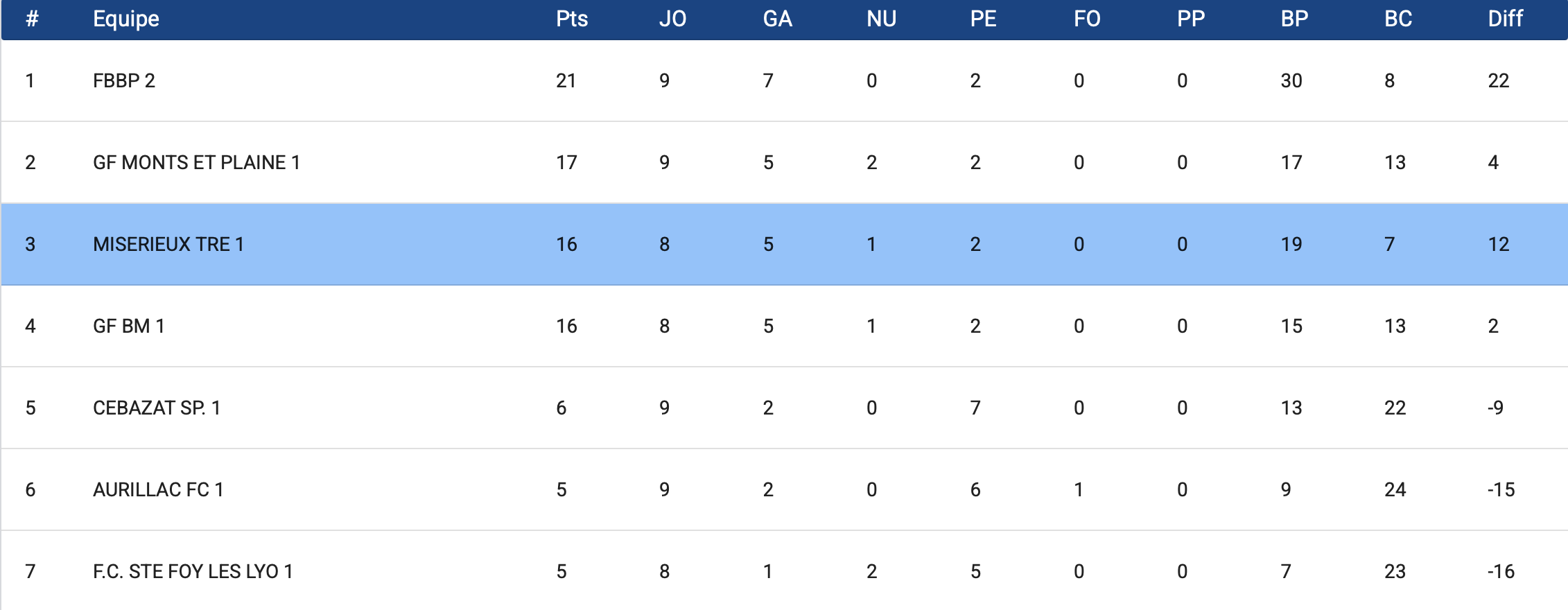Viewport: 1568px width, 610px height.
Task: Click the # rank column header
Action: (32, 19)
